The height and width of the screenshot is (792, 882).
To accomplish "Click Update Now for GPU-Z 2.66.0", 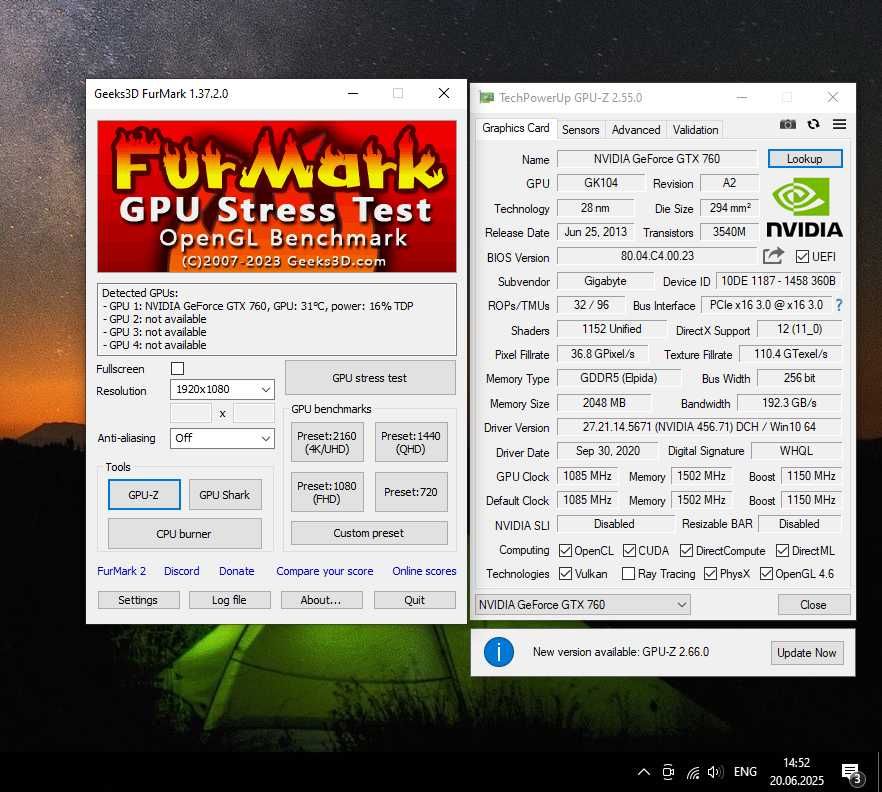I will click(807, 653).
